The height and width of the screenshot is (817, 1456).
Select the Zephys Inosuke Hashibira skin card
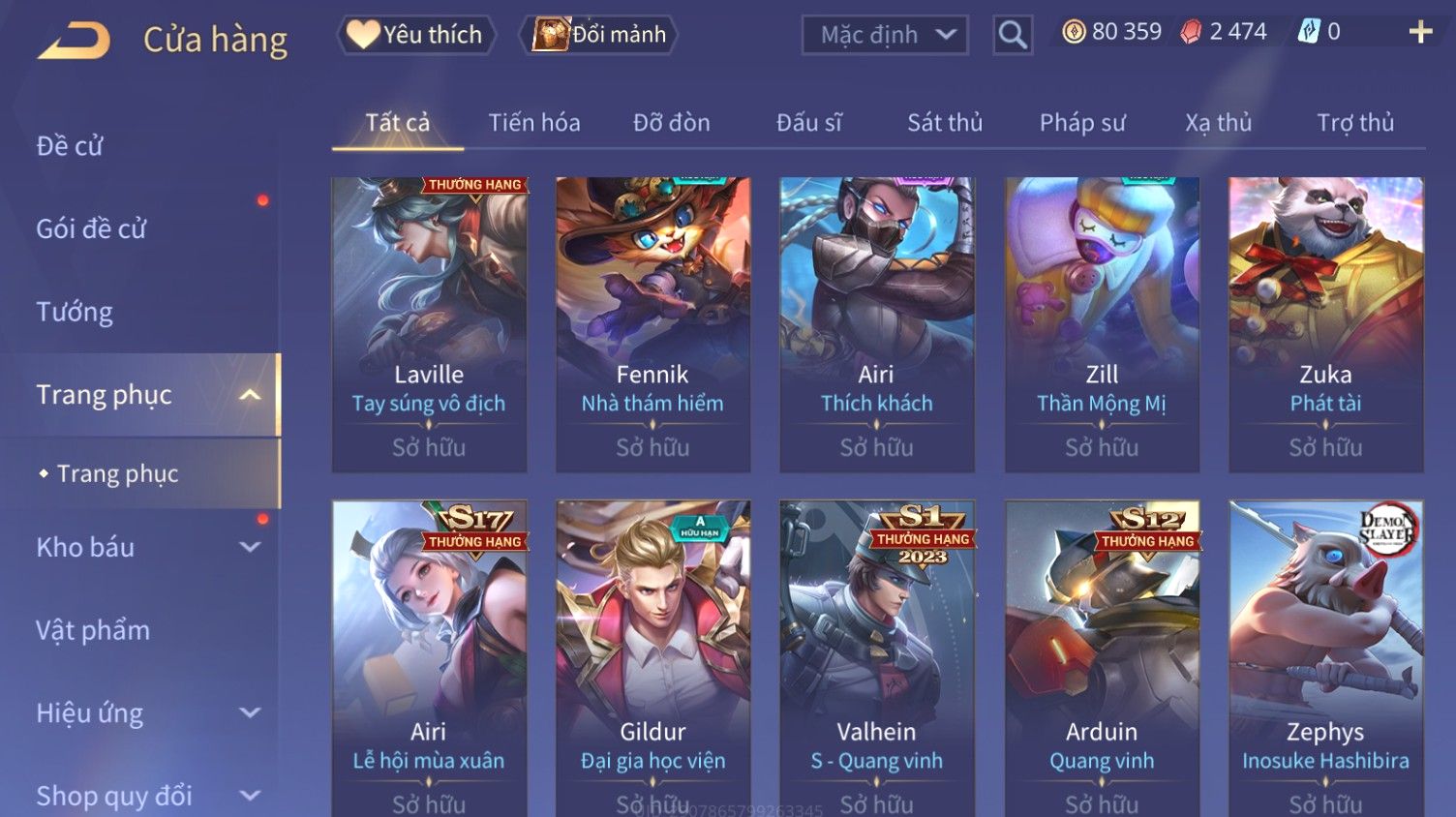1325,658
